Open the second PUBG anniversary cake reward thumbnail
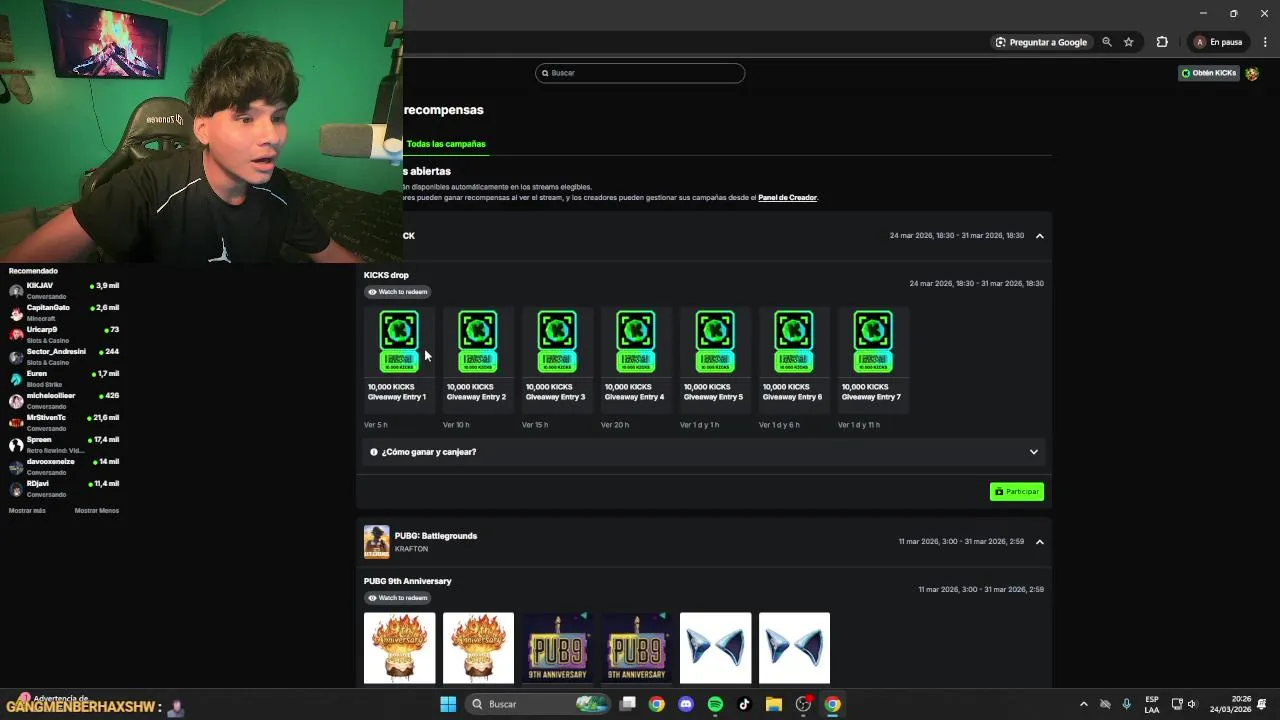 pyautogui.click(x=478, y=648)
